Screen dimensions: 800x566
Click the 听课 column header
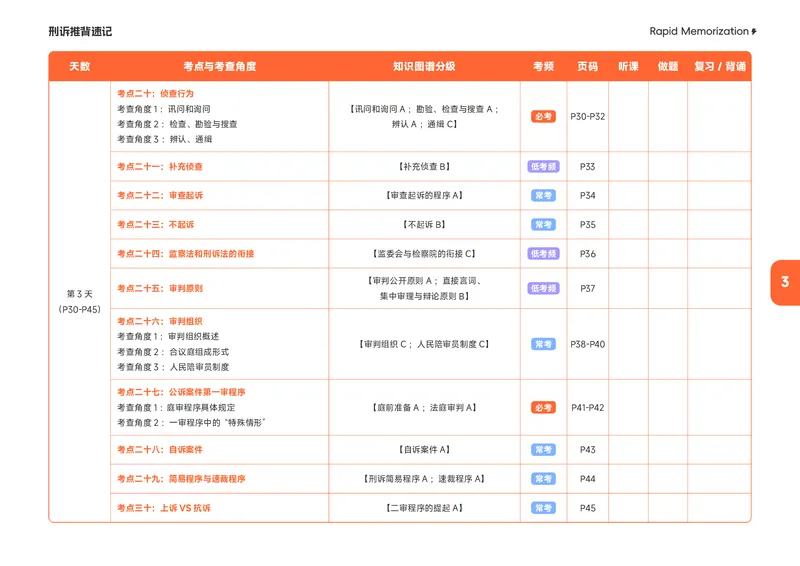(628, 66)
